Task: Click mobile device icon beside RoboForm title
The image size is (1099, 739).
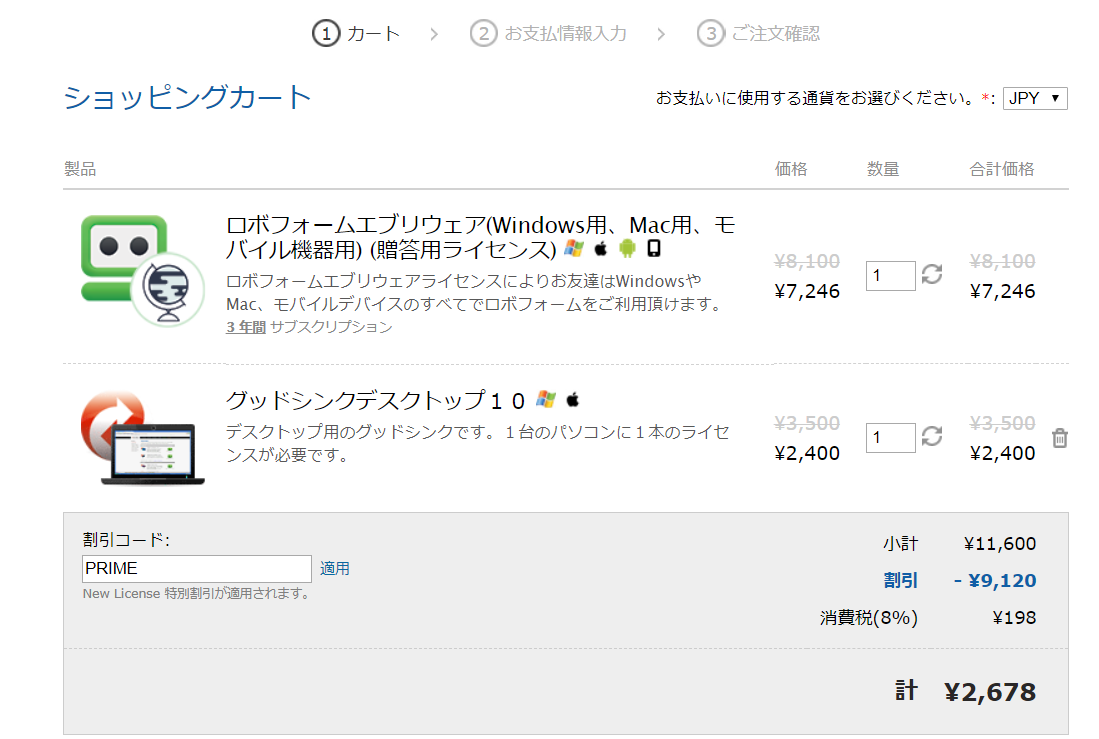Action: pyautogui.click(x=653, y=248)
